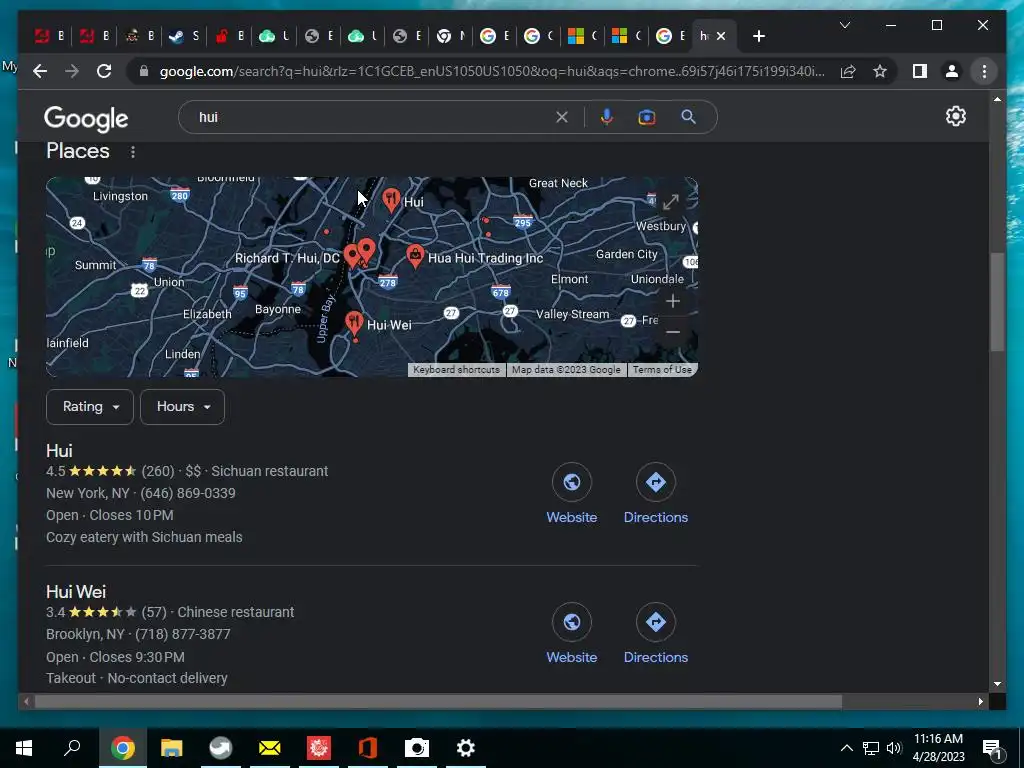Zoom out on the map
This screenshot has height=768, width=1024.
[673, 332]
